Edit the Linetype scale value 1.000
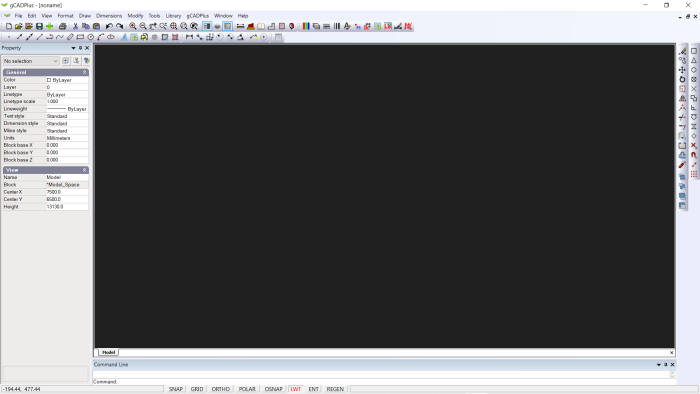The width and height of the screenshot is (700, 394). pyautogui.click(x=67, y=101)
